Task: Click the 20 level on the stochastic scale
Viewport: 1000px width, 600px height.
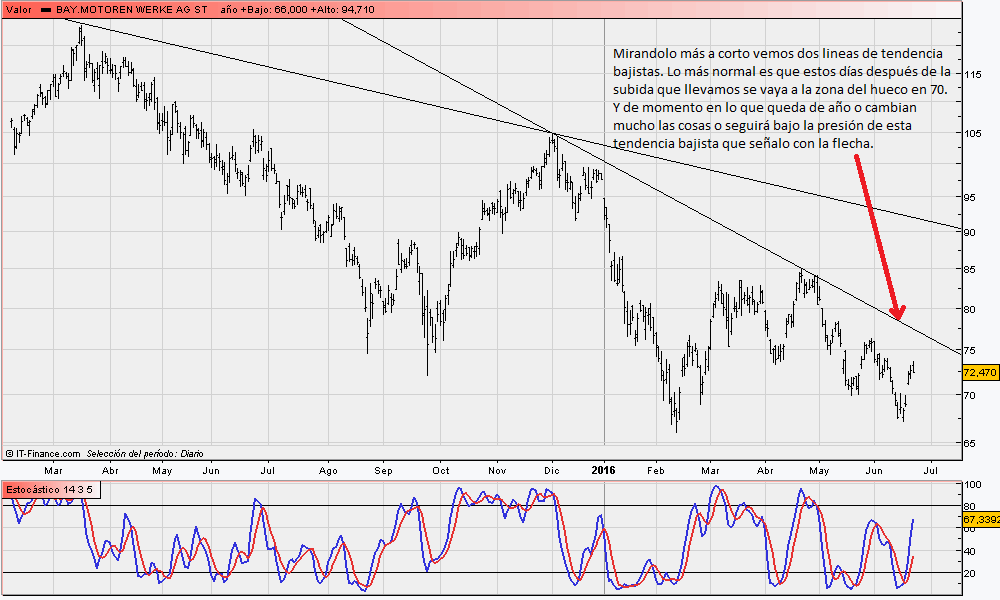Action: point(969,573)
